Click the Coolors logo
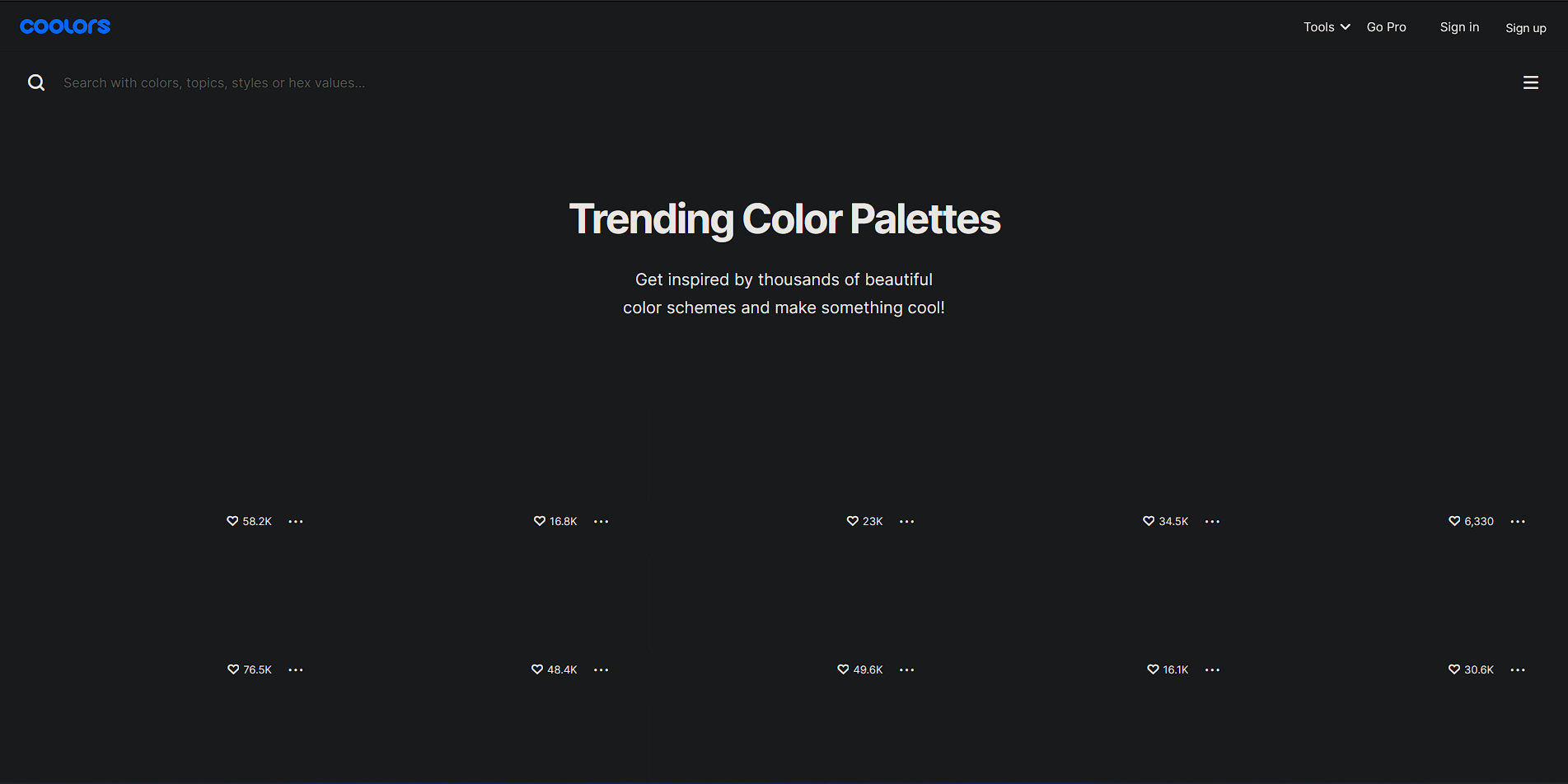The image size is (1568, 784). point(64,26)
